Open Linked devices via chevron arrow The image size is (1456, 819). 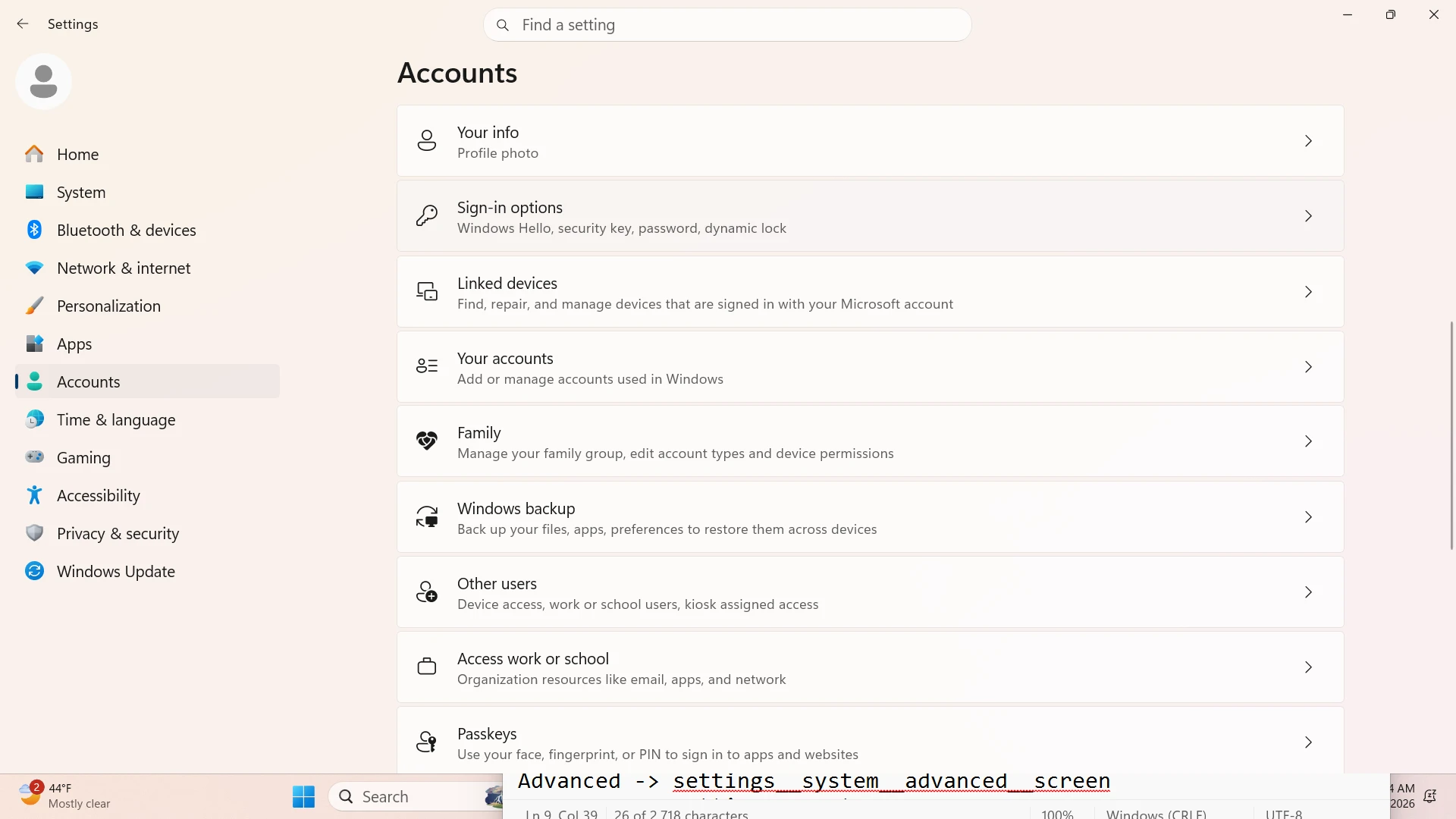tap(1308, 292)
